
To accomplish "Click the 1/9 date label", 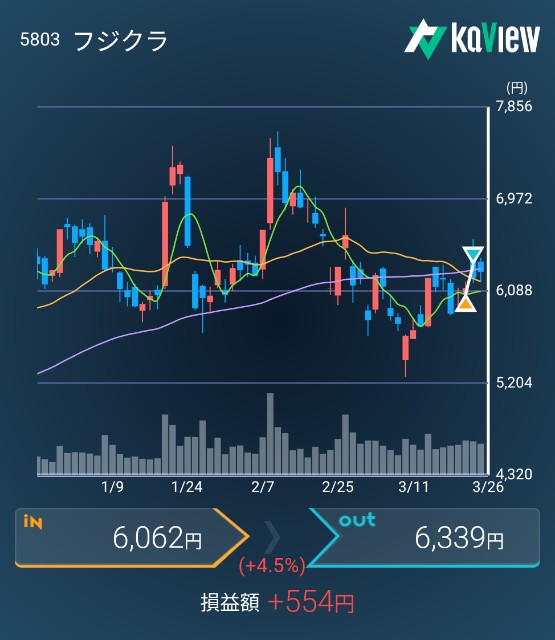I will pos(112,487).
